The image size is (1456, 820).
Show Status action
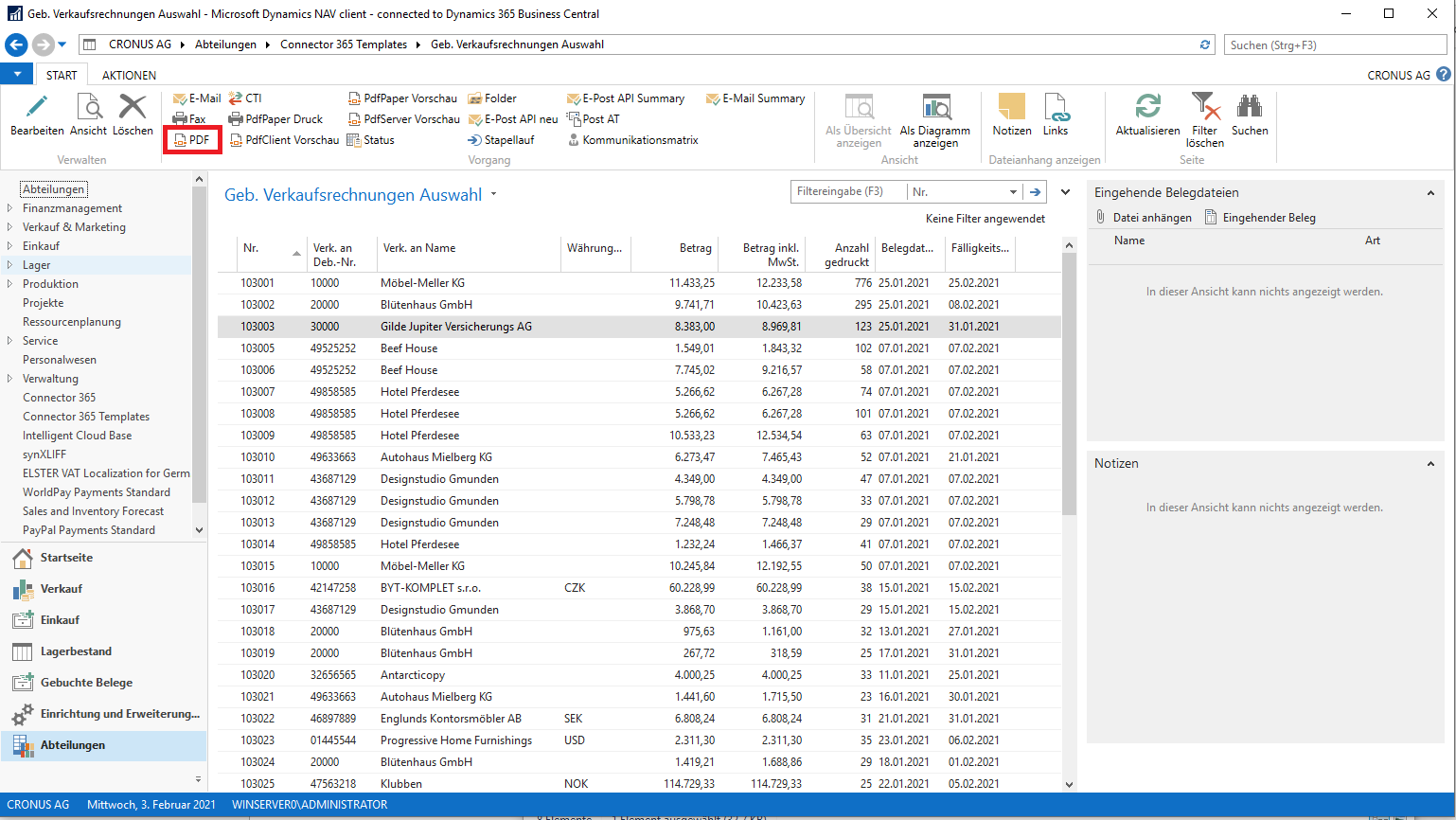pyautogui.click(x=371, y=140)
